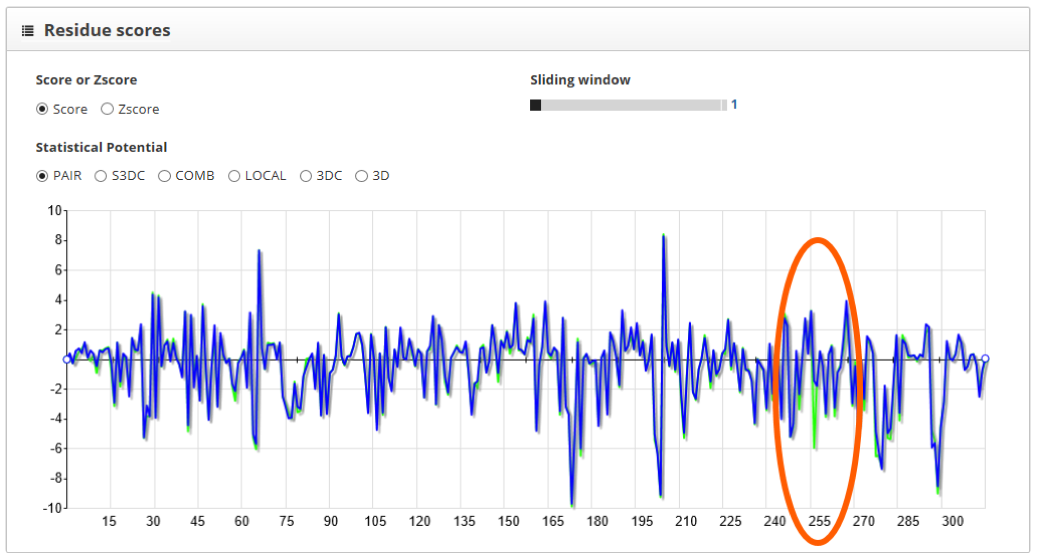Screen dimensions: 1039x560
Task: Click the Residue scores panel heading
Action: point(107,30)
